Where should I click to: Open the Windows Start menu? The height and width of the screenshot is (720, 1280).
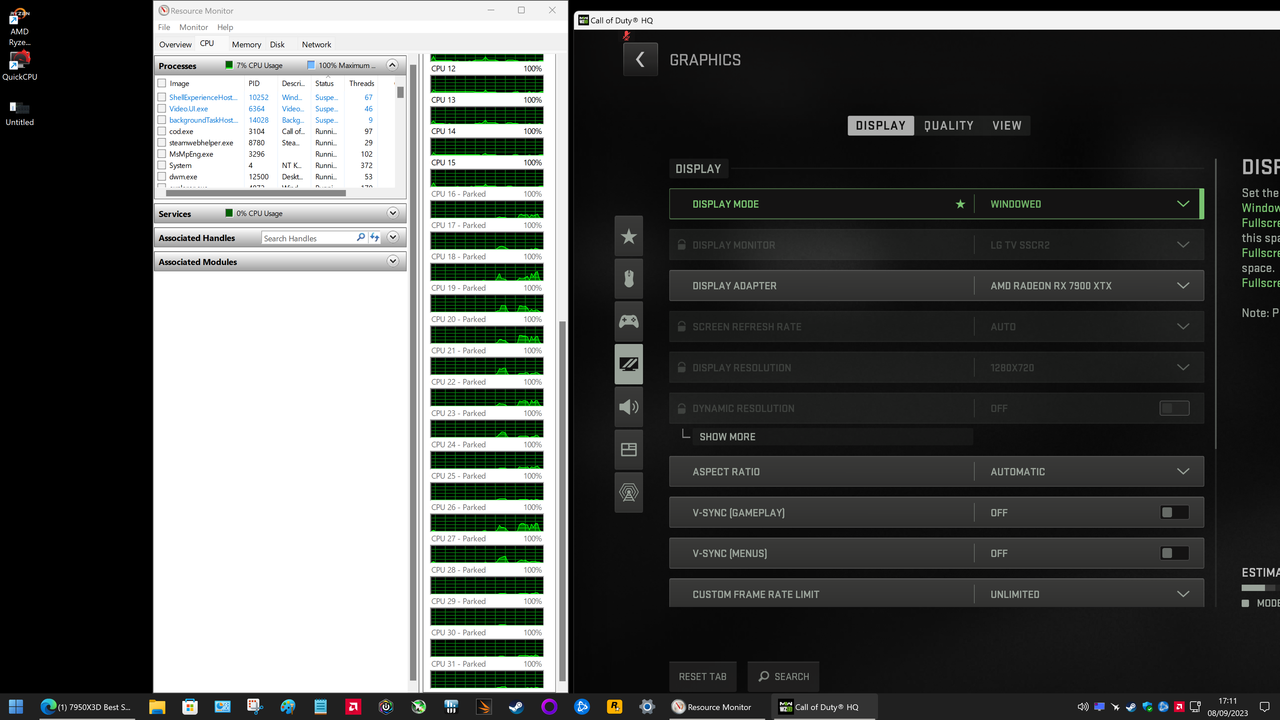pyautogui.click(x=17, y=706)
